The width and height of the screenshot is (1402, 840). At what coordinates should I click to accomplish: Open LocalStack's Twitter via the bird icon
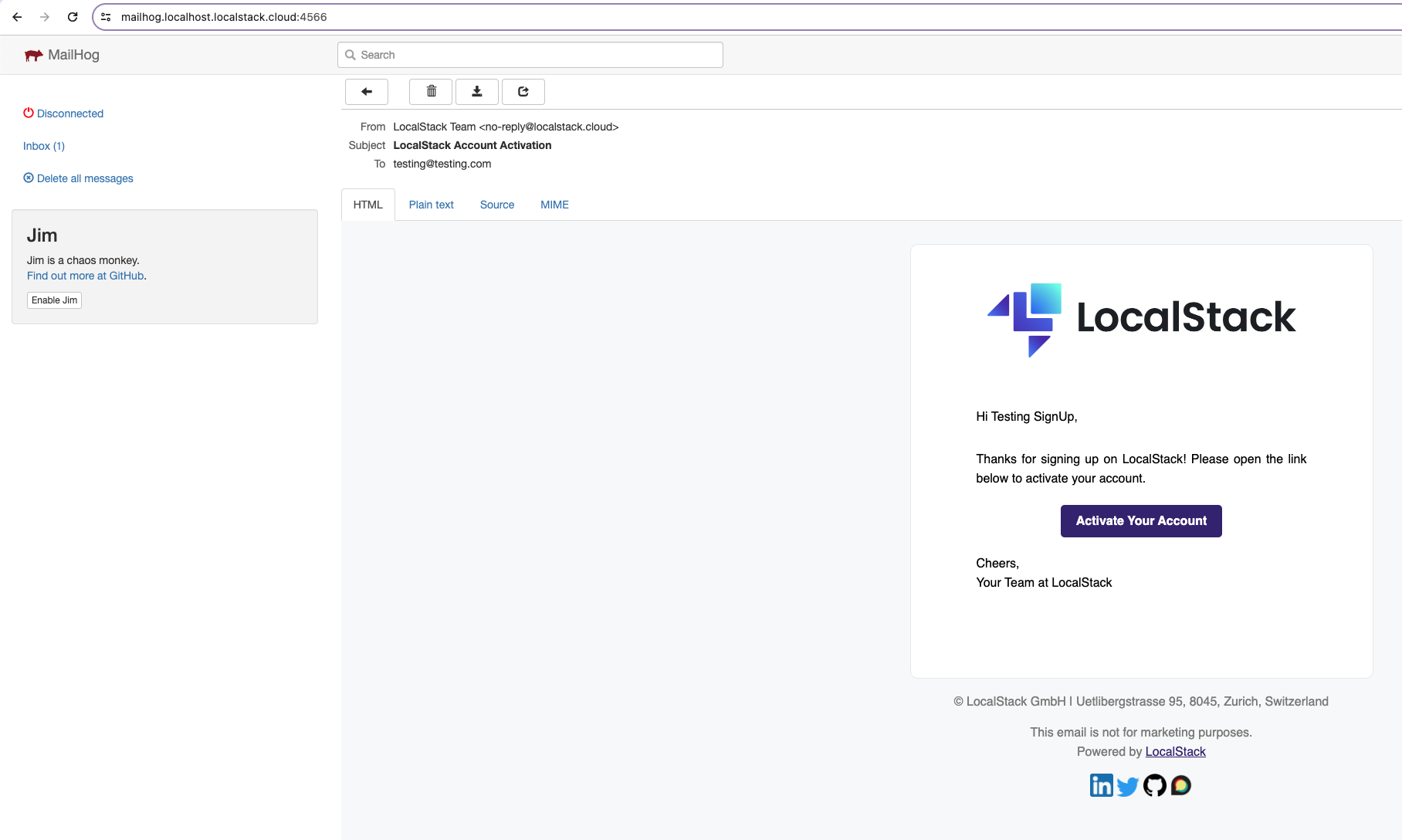point(1128,785)
